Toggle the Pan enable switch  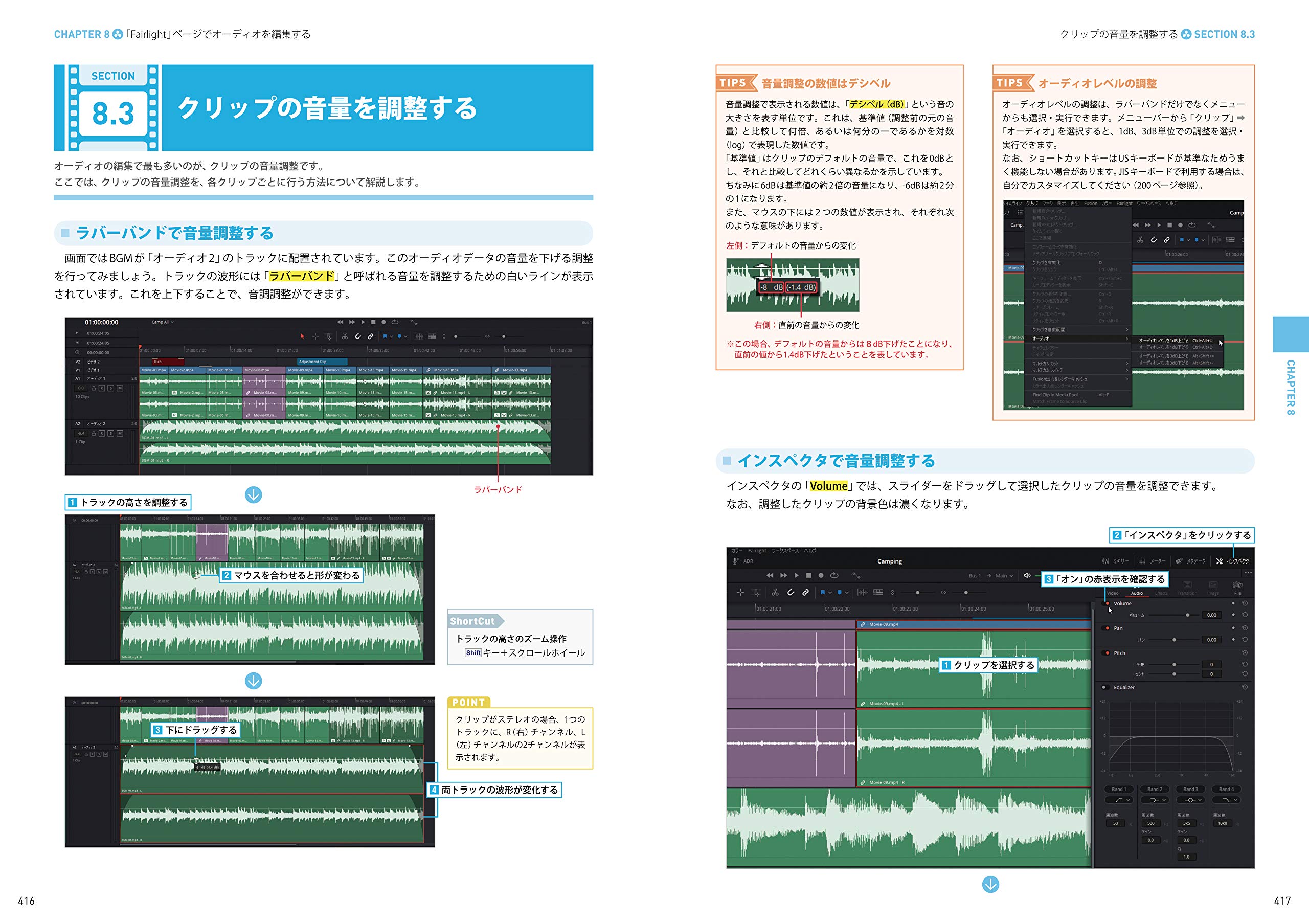(x=1107, y=628)
